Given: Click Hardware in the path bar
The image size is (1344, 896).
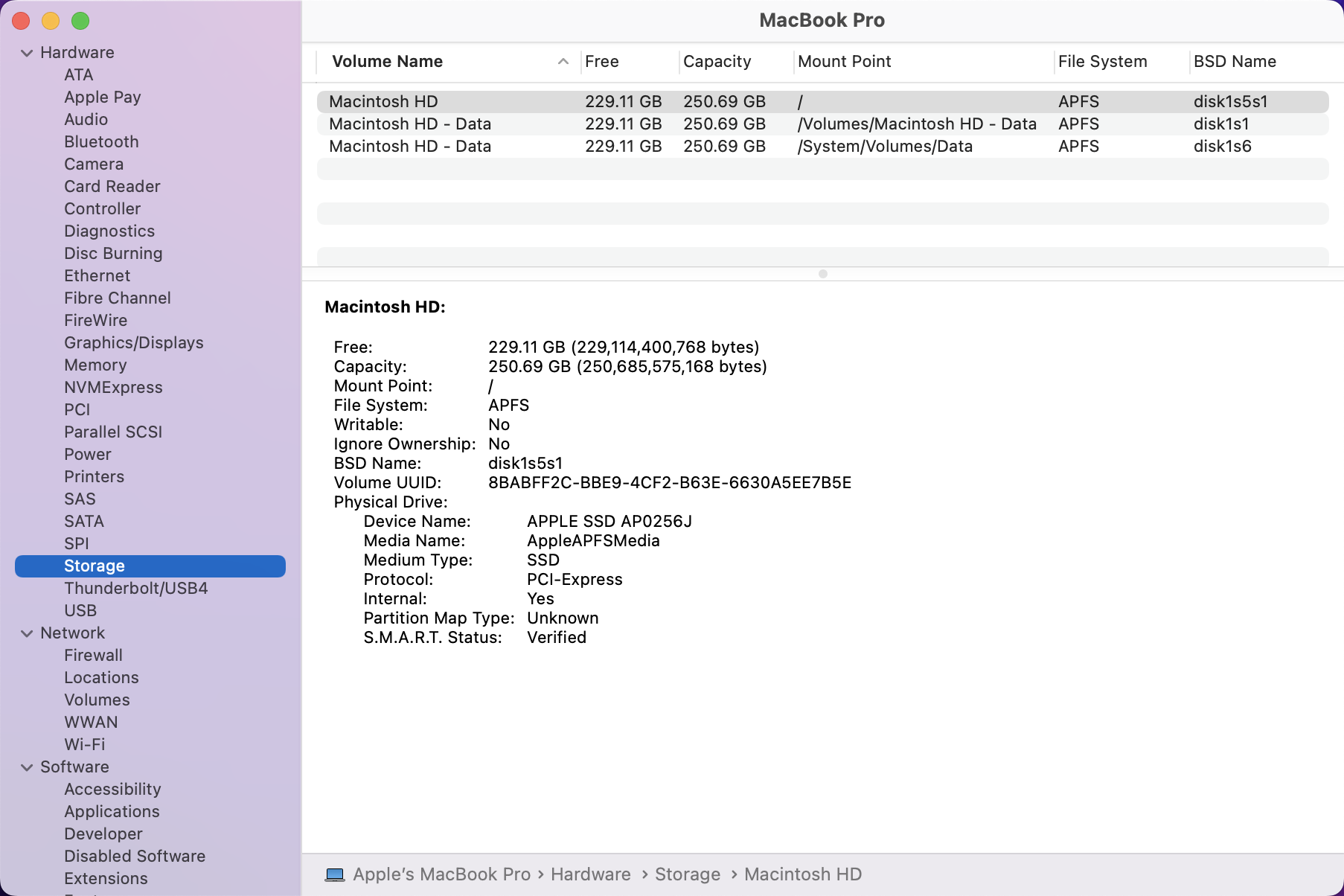Looking at the screenshot, I should [x=591, y=874].
